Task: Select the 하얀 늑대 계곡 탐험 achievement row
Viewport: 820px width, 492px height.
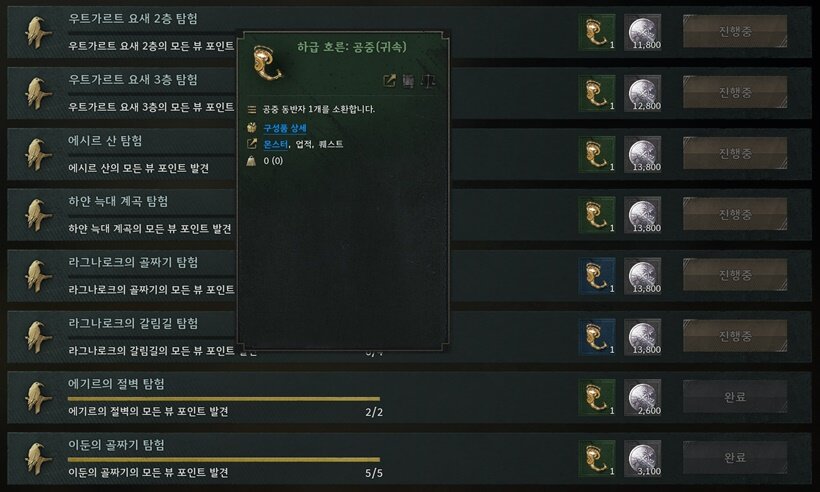Action: [409, 215]
